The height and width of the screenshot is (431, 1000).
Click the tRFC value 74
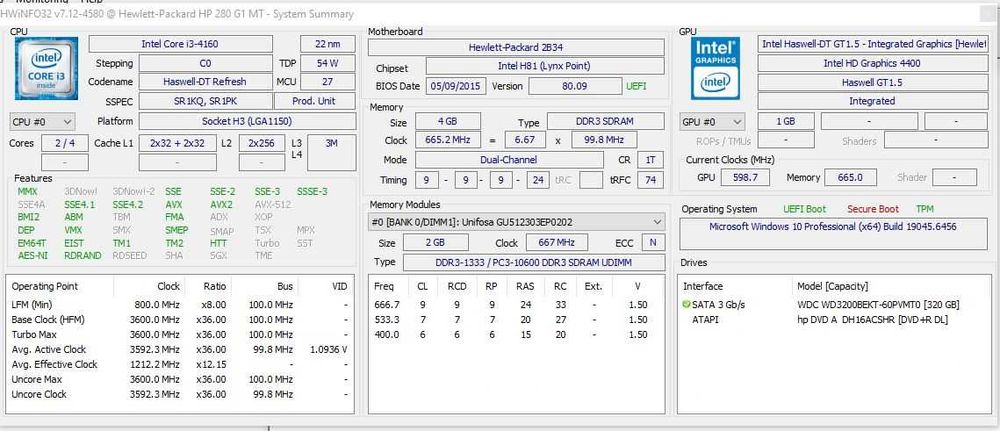651,180
